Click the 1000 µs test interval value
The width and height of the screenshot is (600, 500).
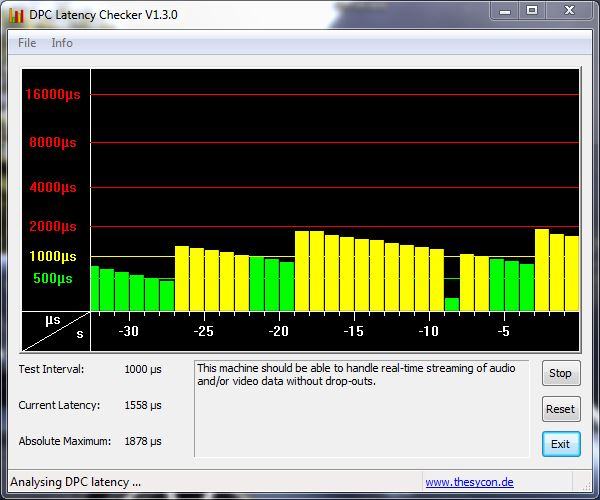[x=143, y=370]
